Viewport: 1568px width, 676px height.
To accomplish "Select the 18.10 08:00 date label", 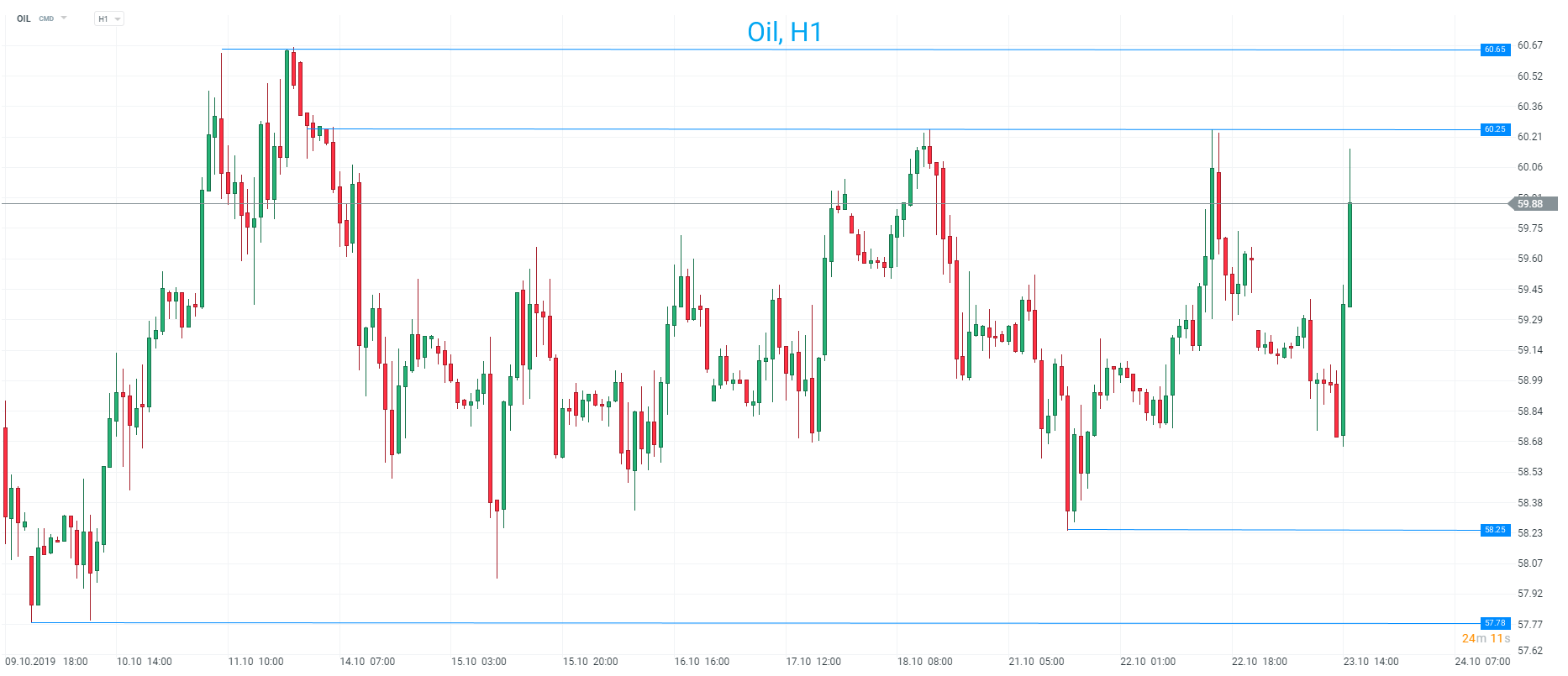I will point(924,661).
